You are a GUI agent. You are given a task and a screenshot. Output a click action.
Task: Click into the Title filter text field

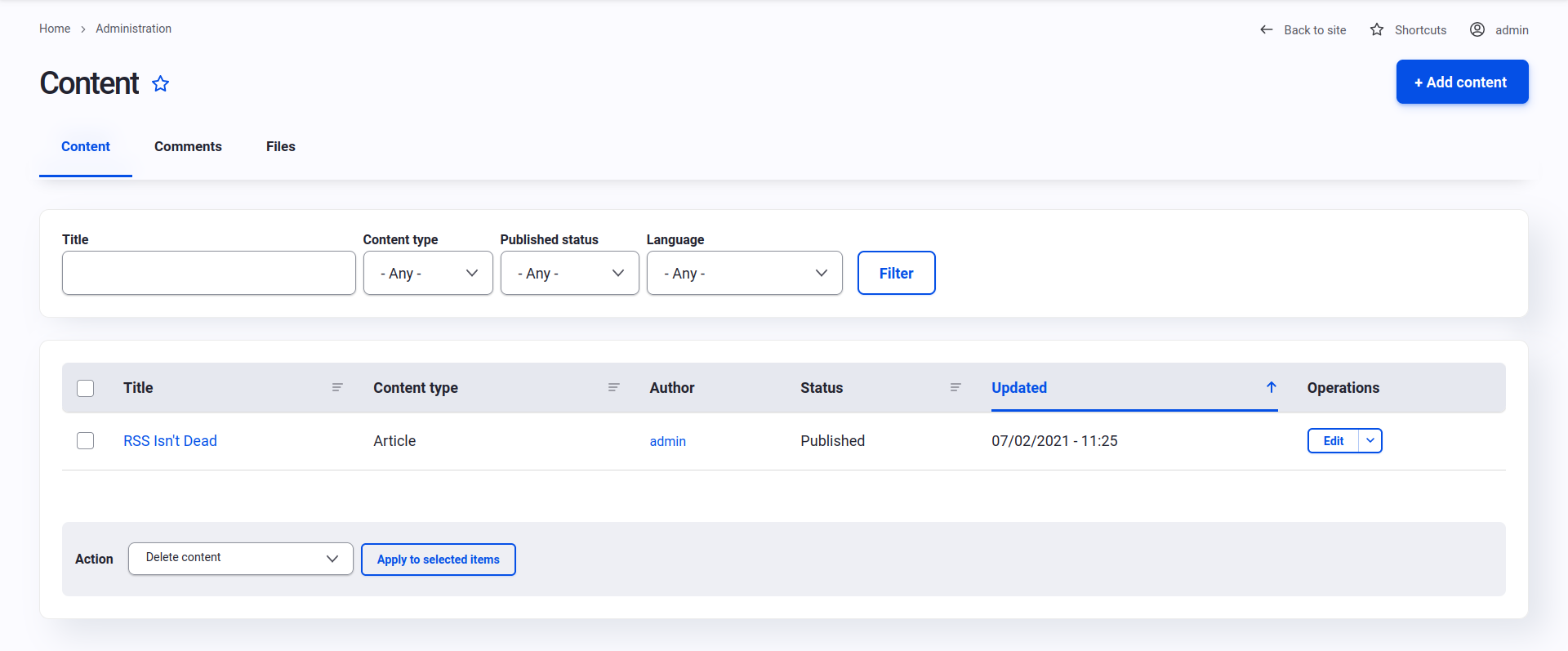[x=209, y=273]
